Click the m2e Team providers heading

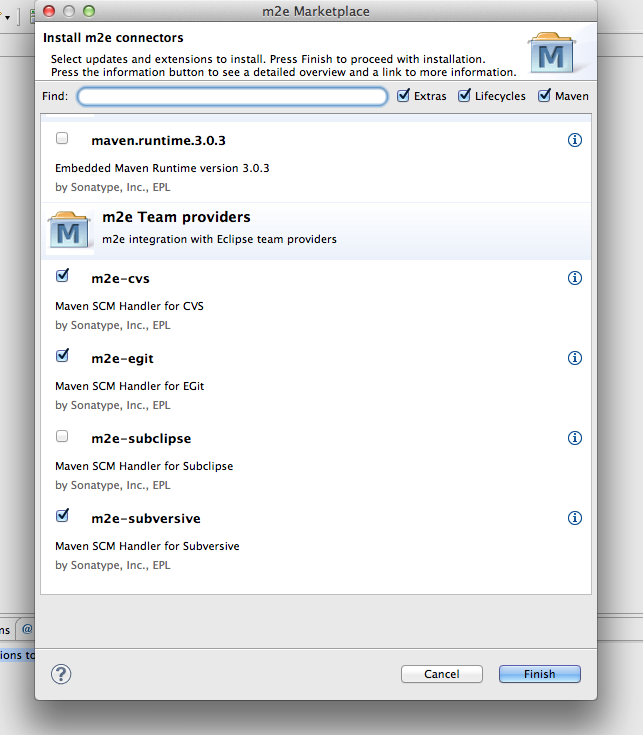(176, 217)
